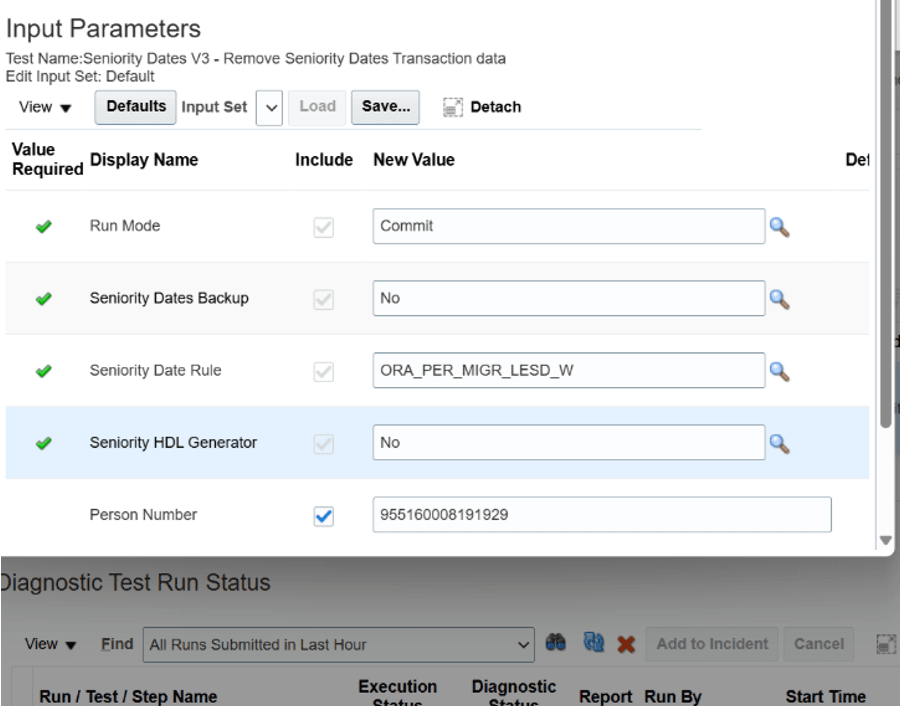Open lookup icon for Seniority Dates Backup
Image resolution: width=900 pixels, height=706 pixels.
[779, 299]
